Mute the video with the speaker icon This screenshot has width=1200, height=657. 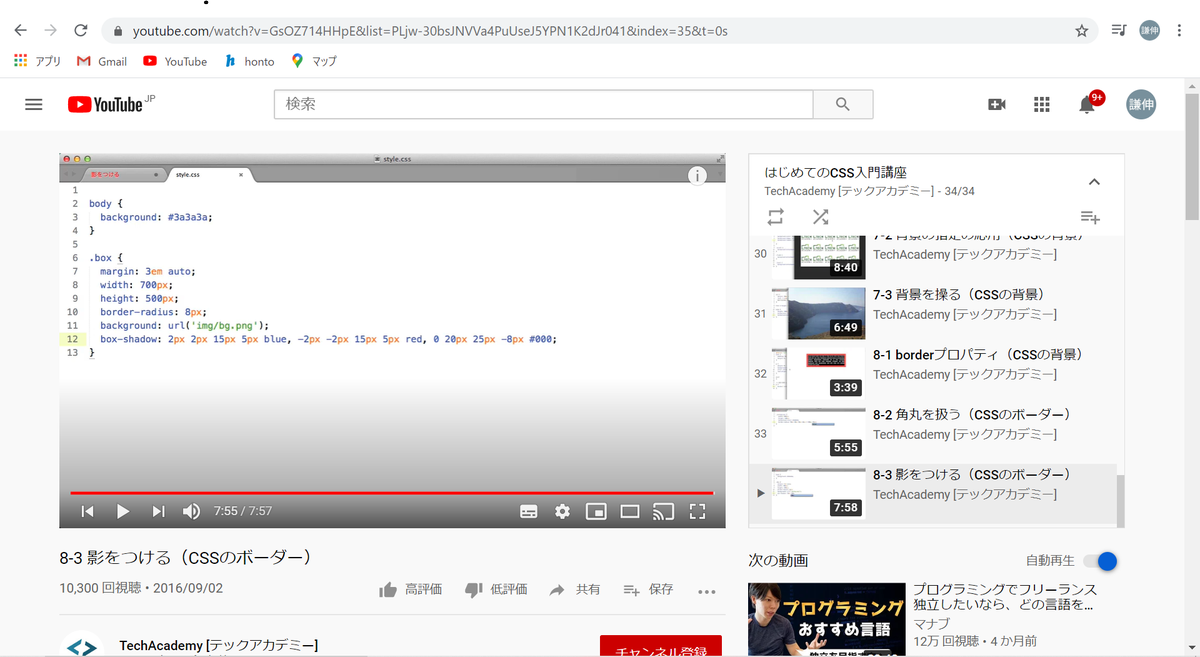click(x=191, y=511)
